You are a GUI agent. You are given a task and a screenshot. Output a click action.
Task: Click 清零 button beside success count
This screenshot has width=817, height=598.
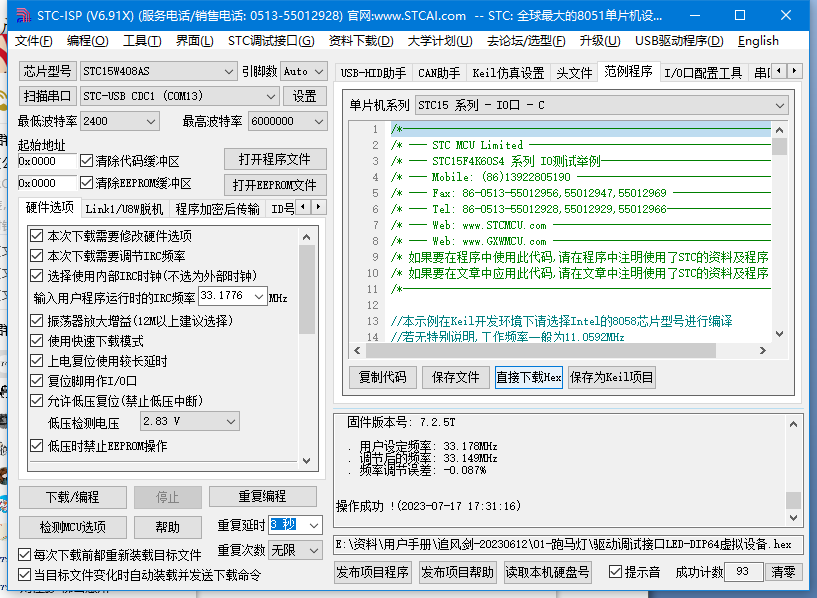pyautogui.click(x=783, y=572)
